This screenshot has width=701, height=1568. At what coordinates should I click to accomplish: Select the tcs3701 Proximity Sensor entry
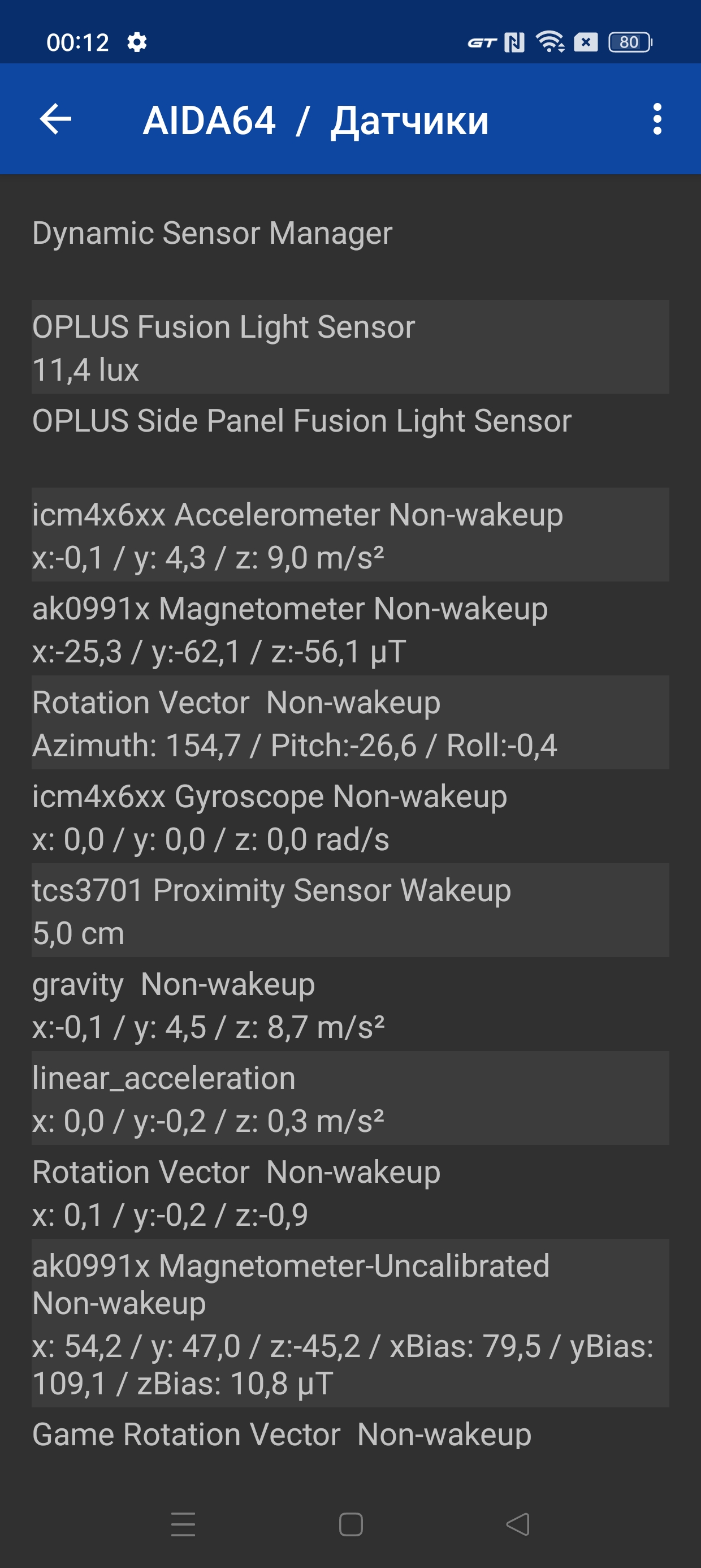click(350, 911)
